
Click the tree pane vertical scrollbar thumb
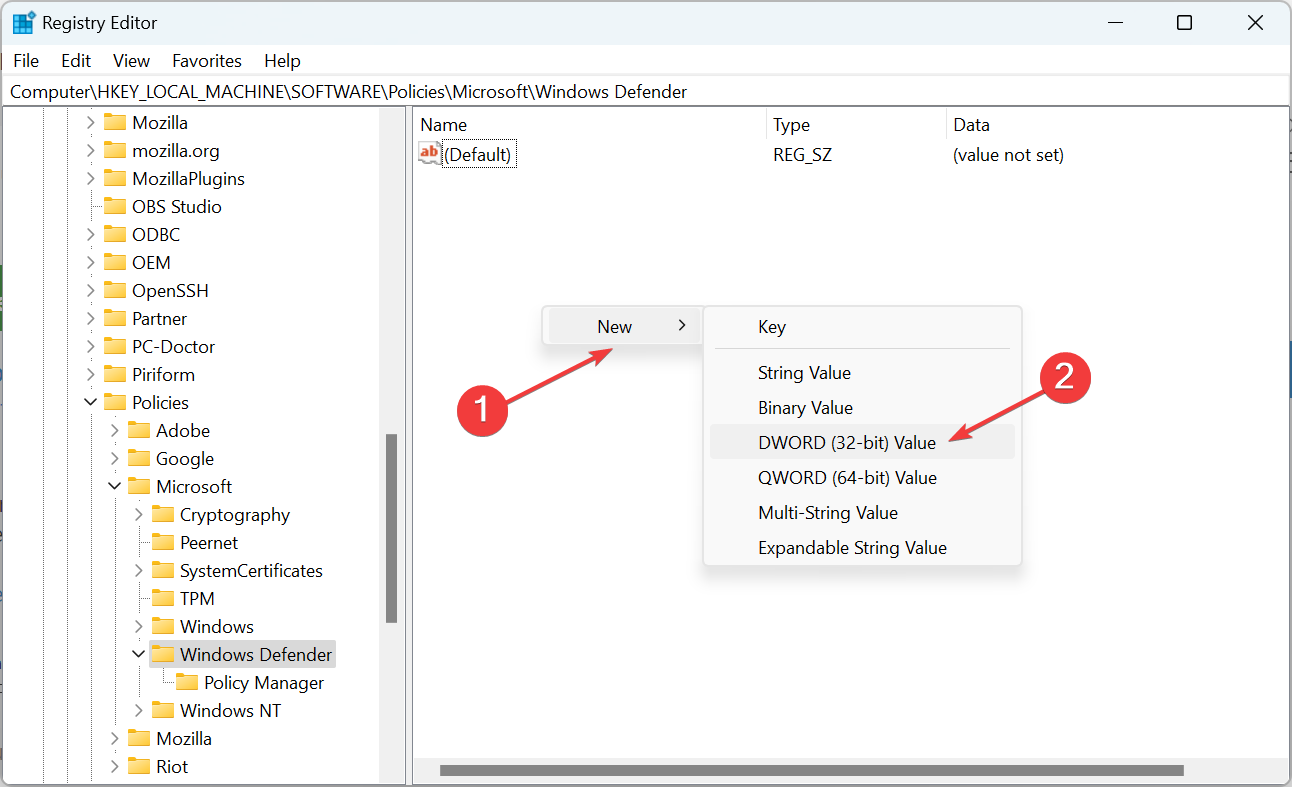(391, 528)
